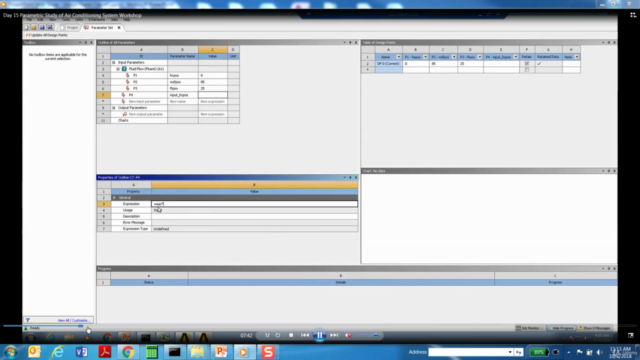Open Windows Media Player from taskbar

(x=244, y=352)
